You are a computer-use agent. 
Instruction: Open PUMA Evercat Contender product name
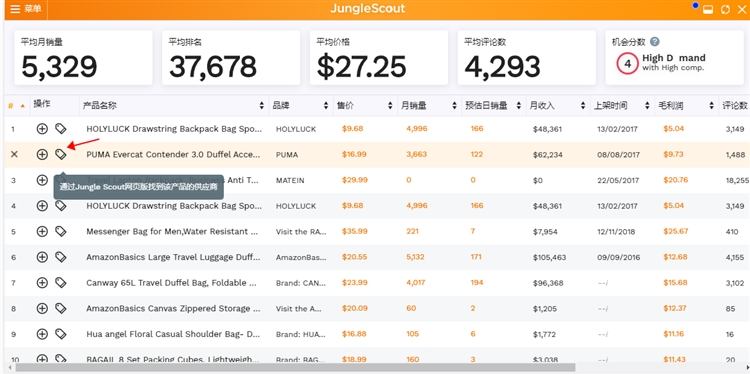[174, 154]
